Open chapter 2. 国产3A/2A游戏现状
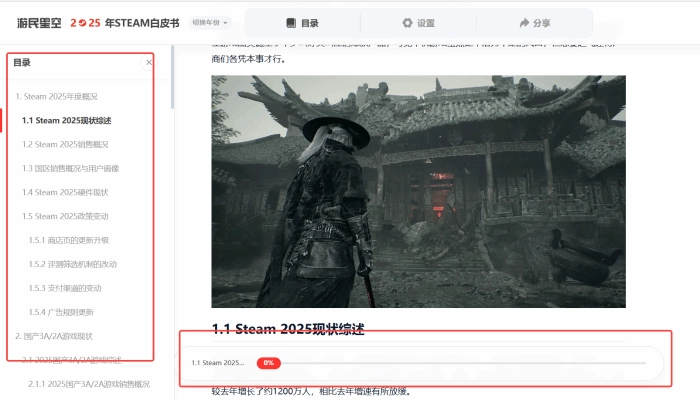This screenshot has height=400, width=700. click(x=54, y=336)
